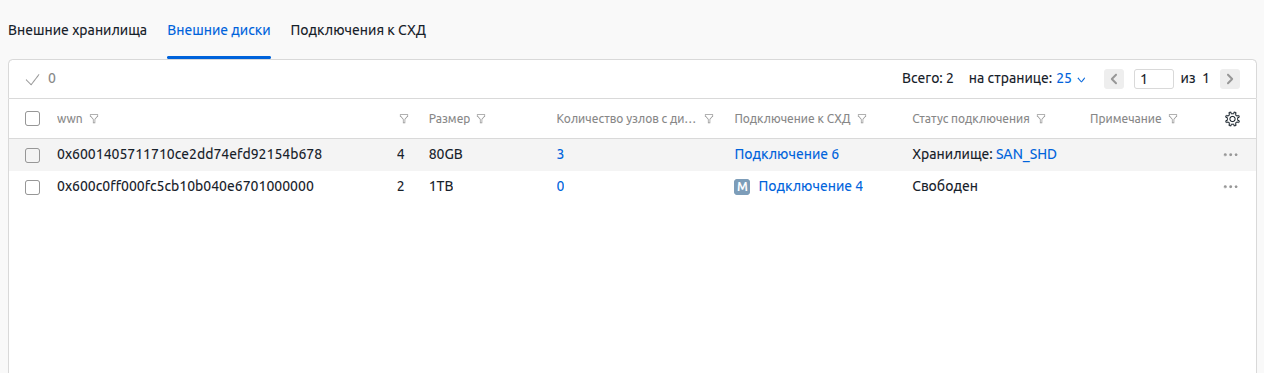Focus the page number input field
1264x373 pixels.
[1154, 79]
